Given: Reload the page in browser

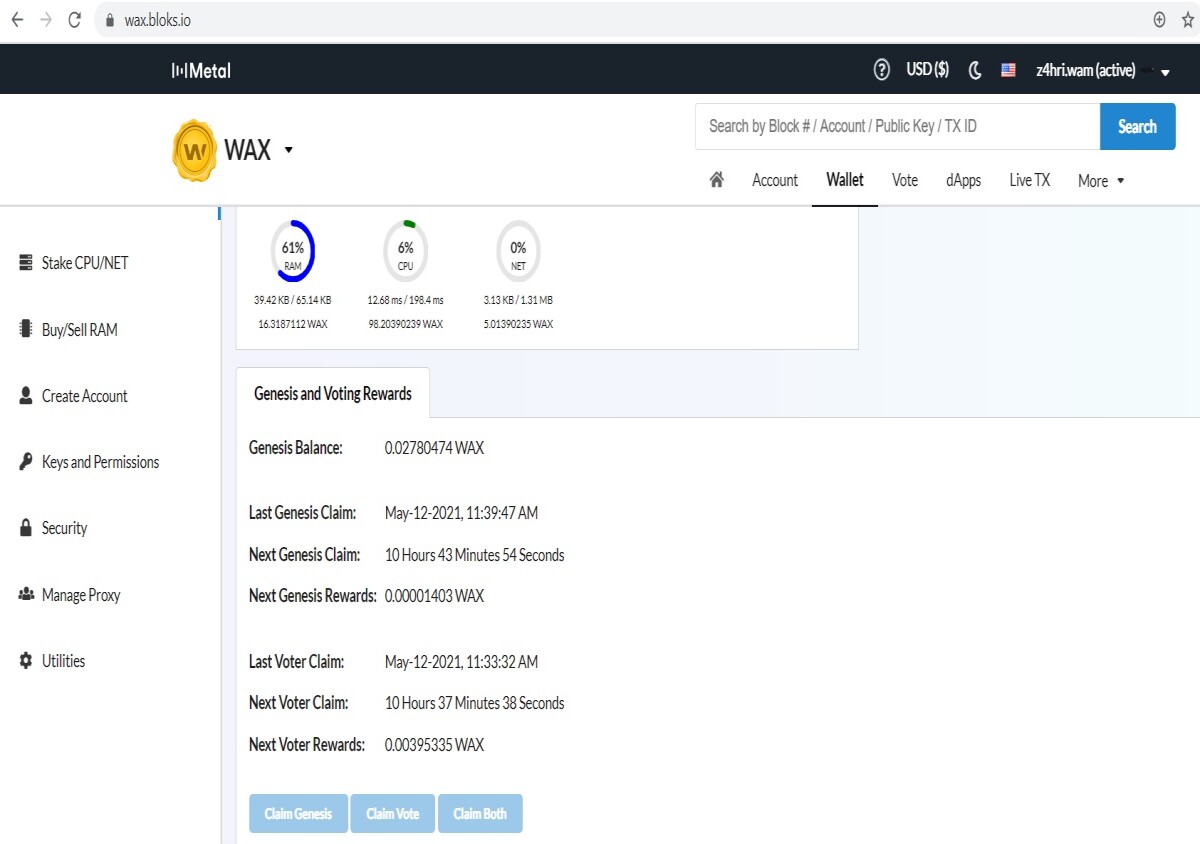Looking at the screenshot, I should pyautogui.click(x=74, y=20).
